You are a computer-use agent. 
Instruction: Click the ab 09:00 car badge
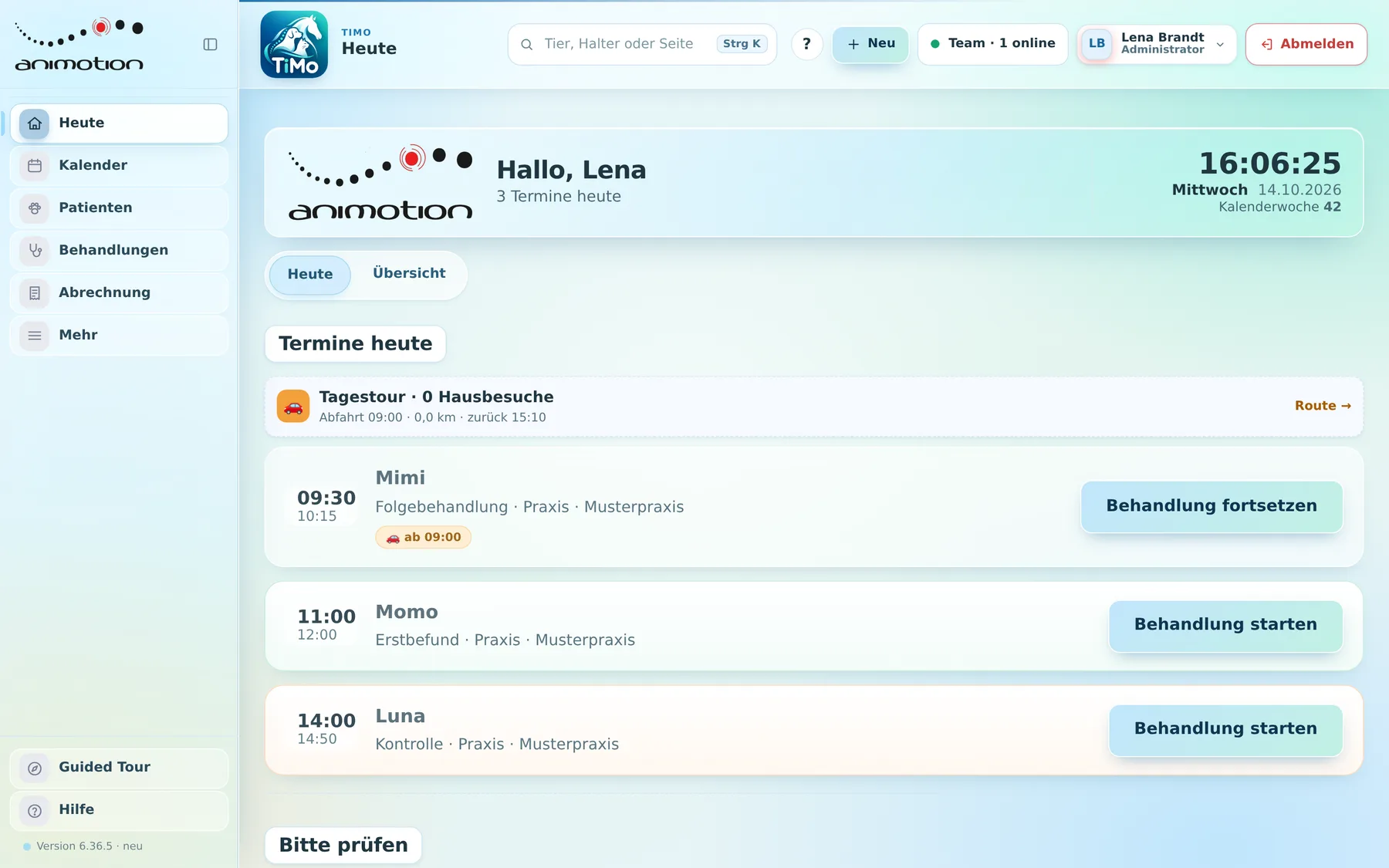(x=424, y=538)
